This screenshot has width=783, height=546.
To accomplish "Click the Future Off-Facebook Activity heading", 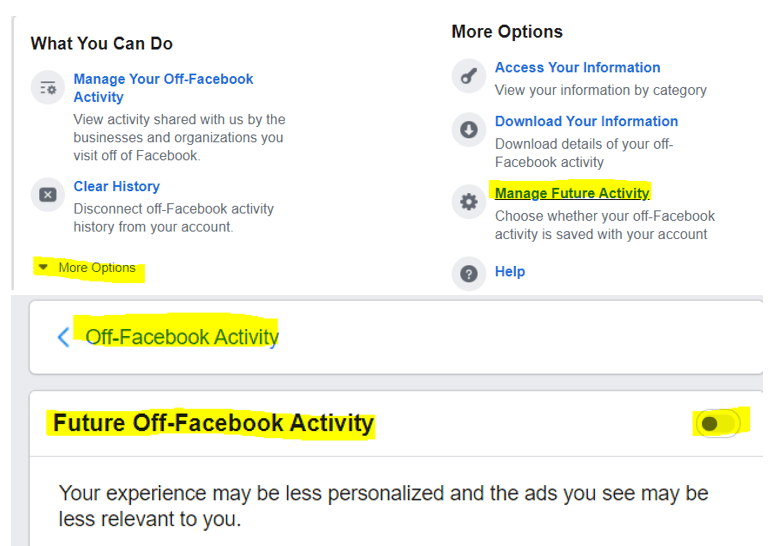I will [213, 423].
